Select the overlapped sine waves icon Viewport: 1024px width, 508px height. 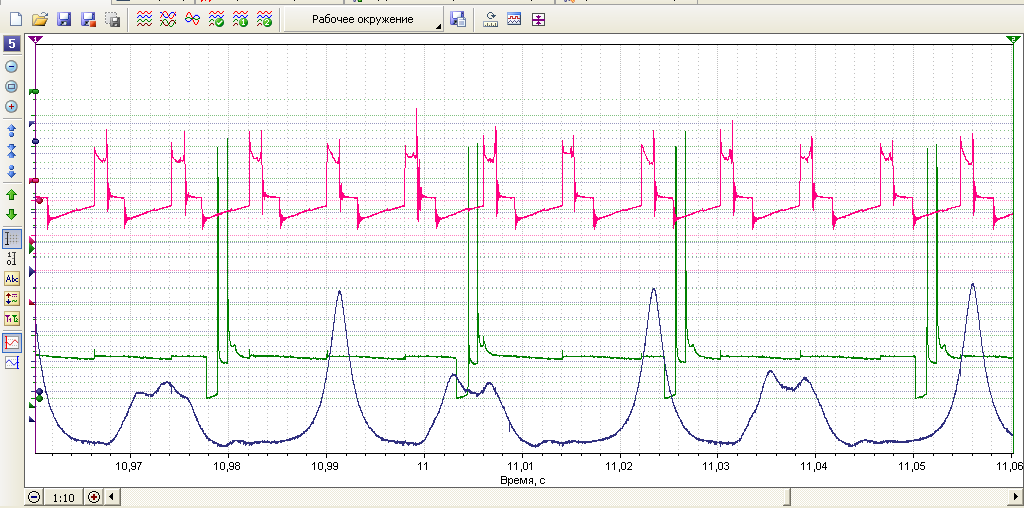pos(192,20)
